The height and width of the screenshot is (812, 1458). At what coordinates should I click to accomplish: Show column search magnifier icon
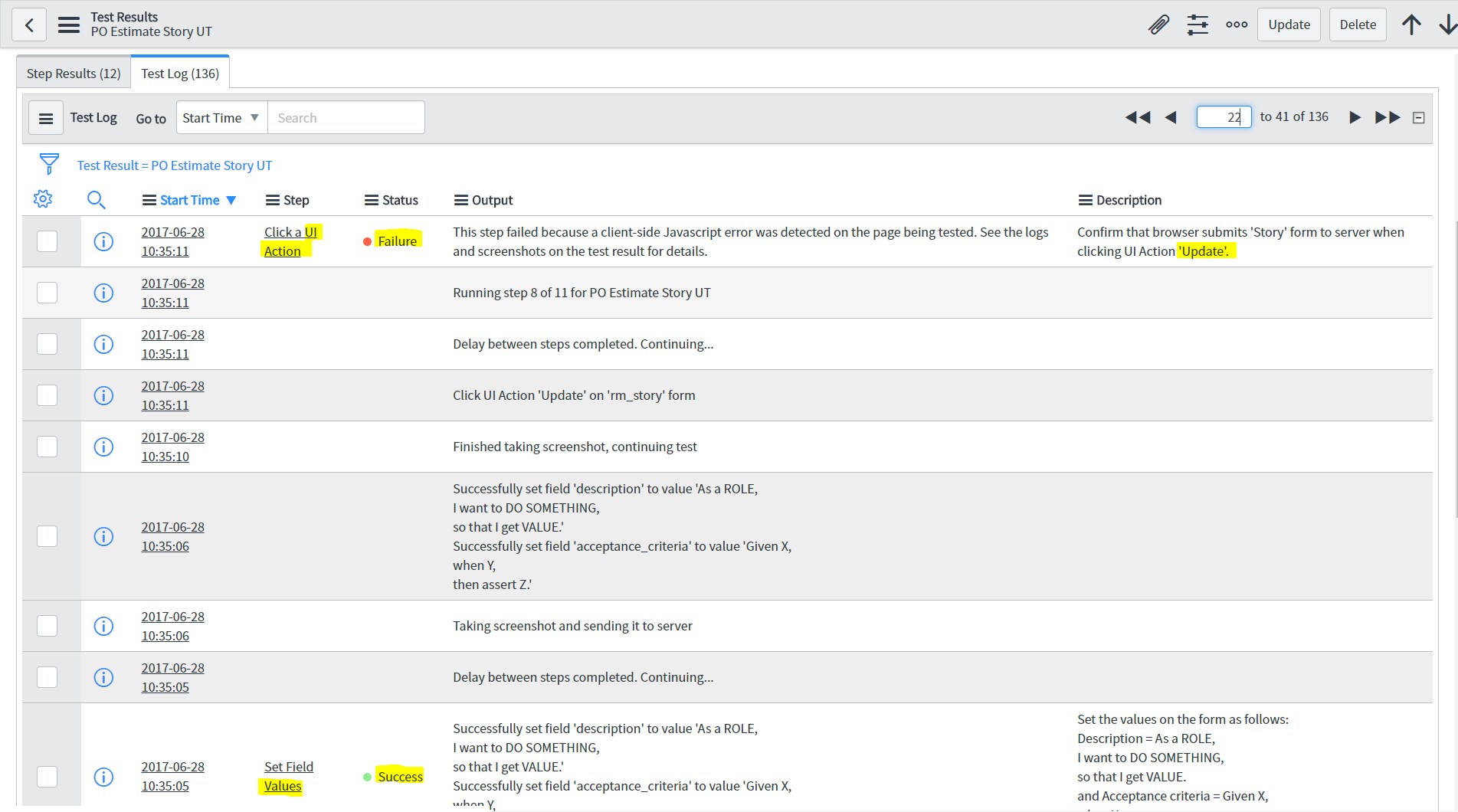click(96, 200)
